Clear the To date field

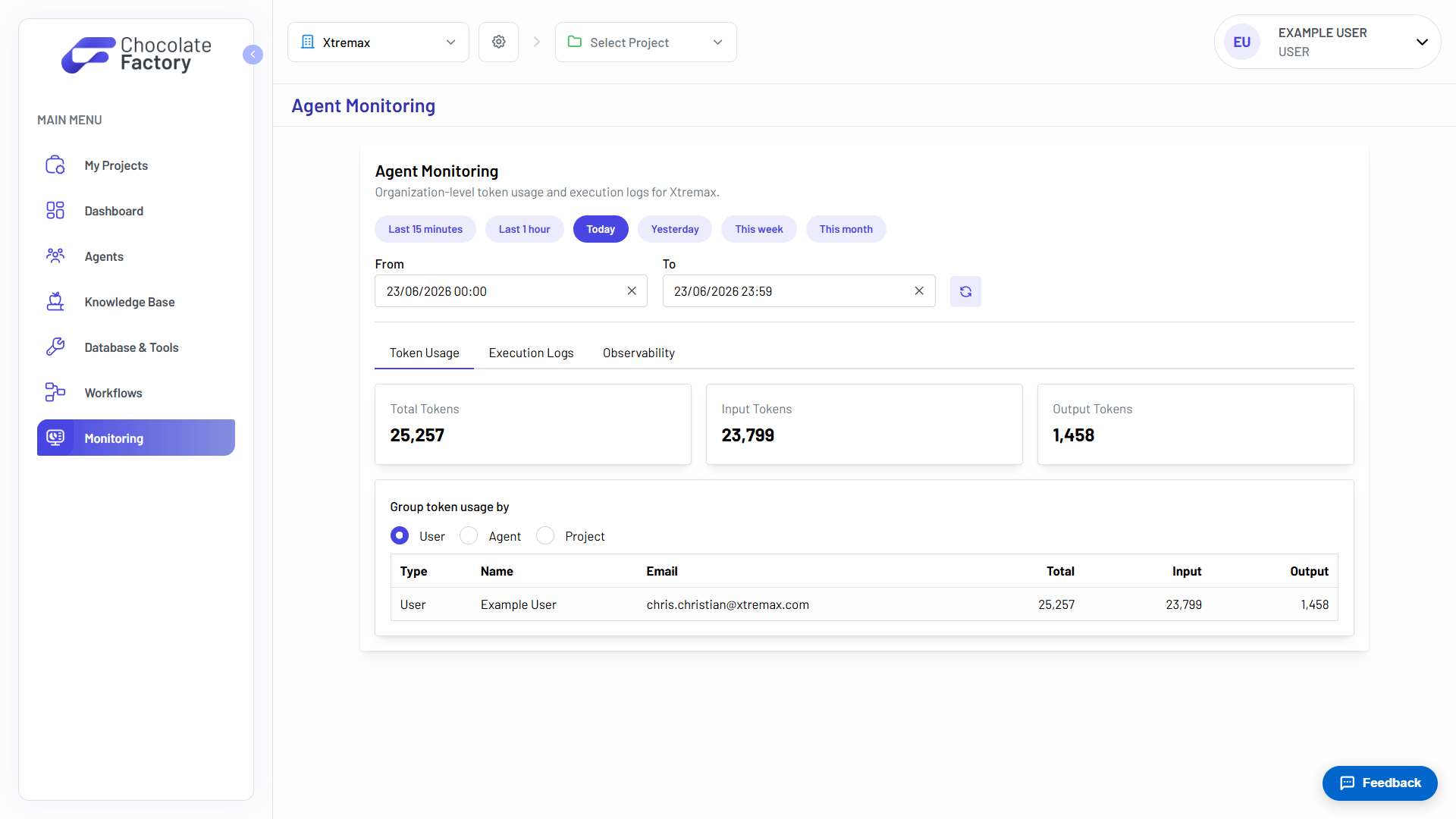(x=919, y=291)
